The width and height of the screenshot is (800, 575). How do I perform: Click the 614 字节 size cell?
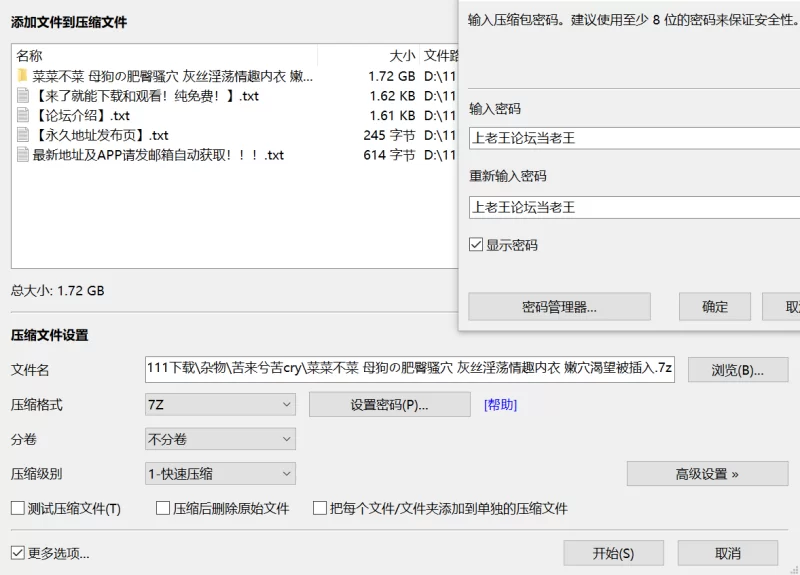(x=389, y=155)
